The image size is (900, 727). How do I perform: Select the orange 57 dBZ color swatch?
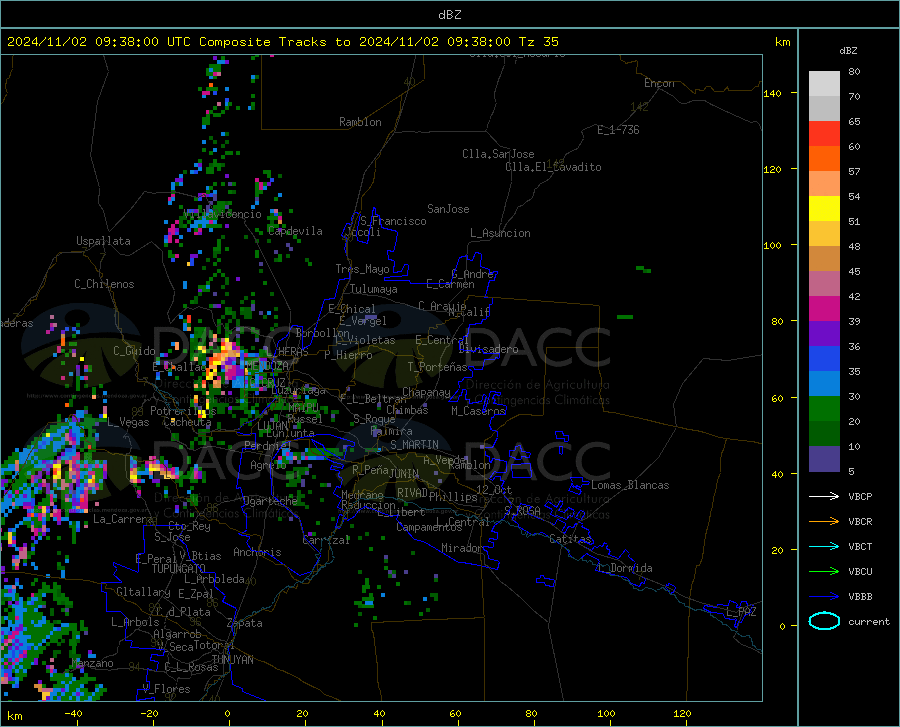[824, 159]
